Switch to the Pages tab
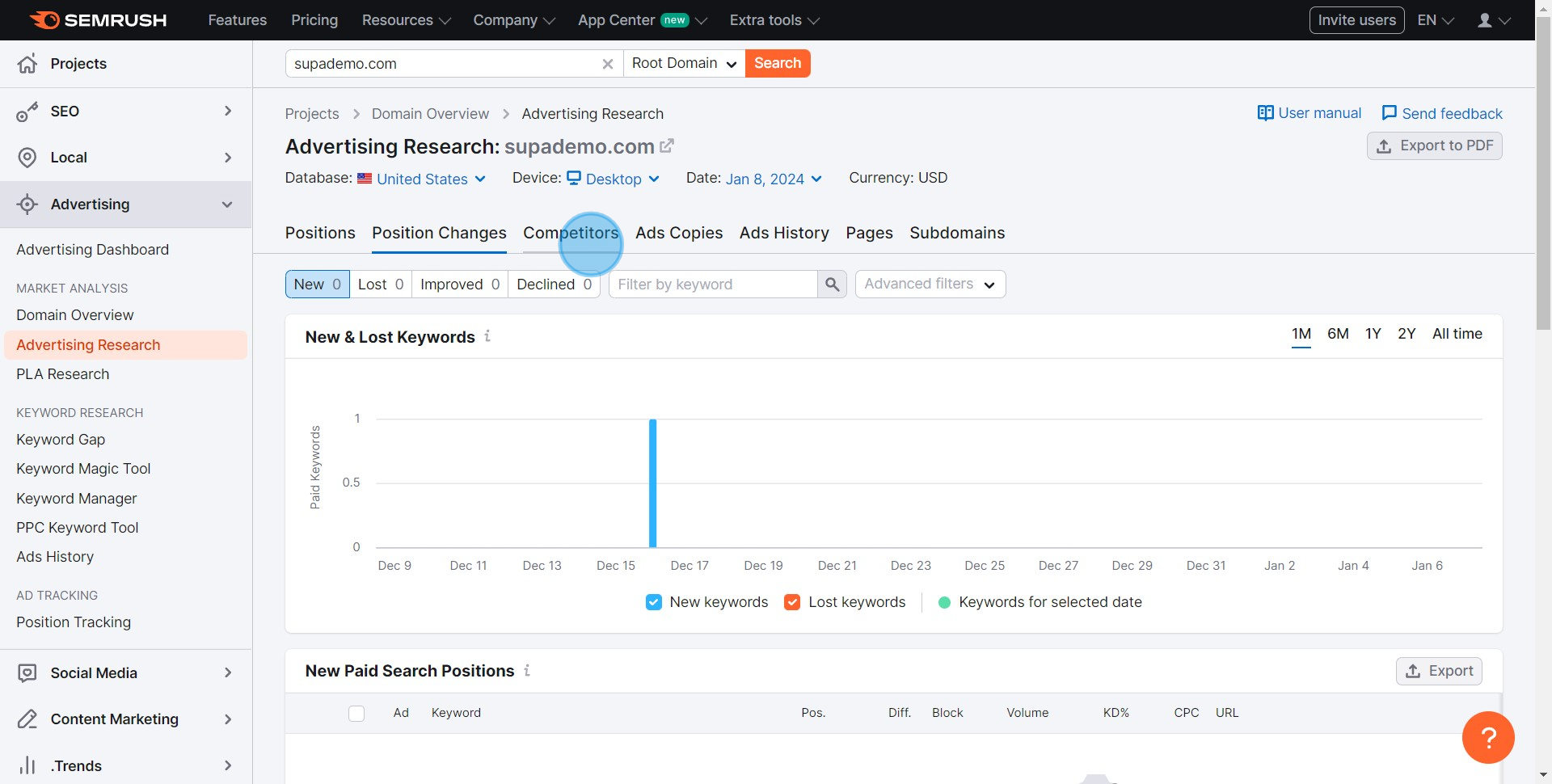Viewport: 1552px width, 784px height. coord(869,233)
